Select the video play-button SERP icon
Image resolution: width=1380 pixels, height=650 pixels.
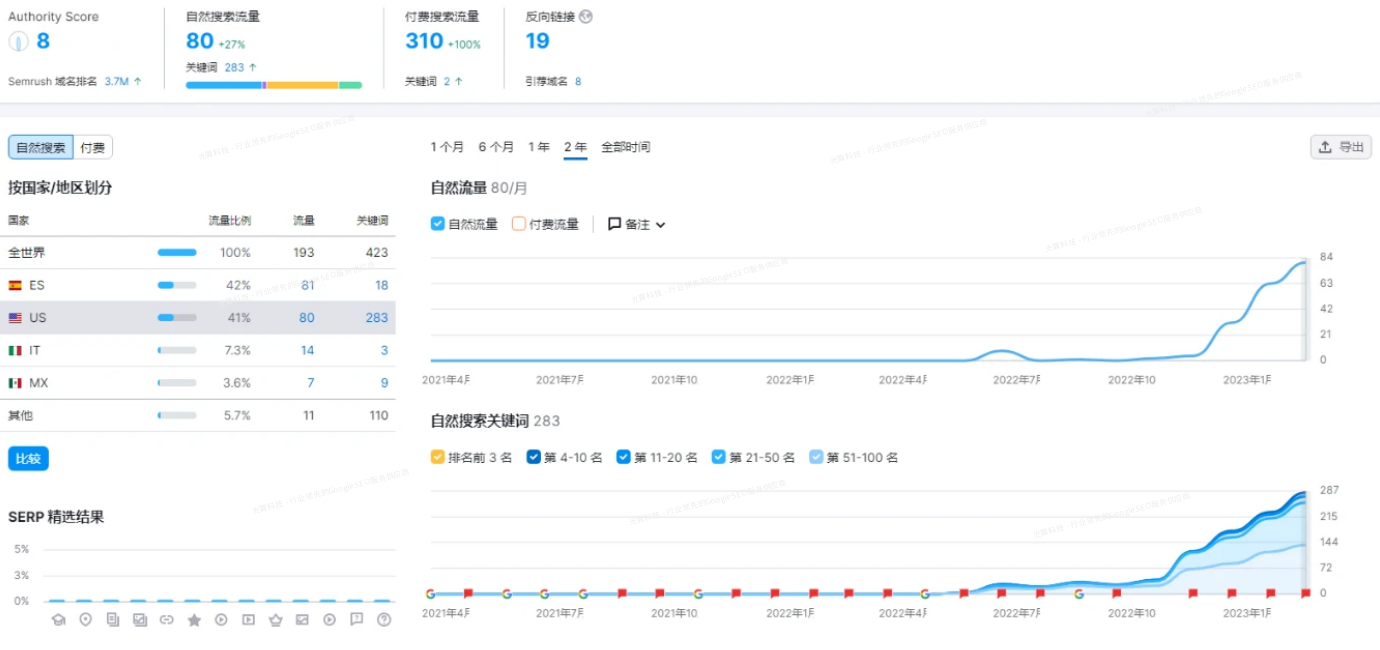click(221, 618)
